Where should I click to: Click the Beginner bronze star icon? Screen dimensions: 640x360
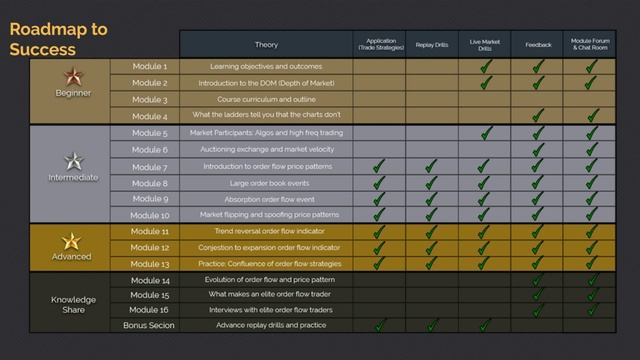73,76
